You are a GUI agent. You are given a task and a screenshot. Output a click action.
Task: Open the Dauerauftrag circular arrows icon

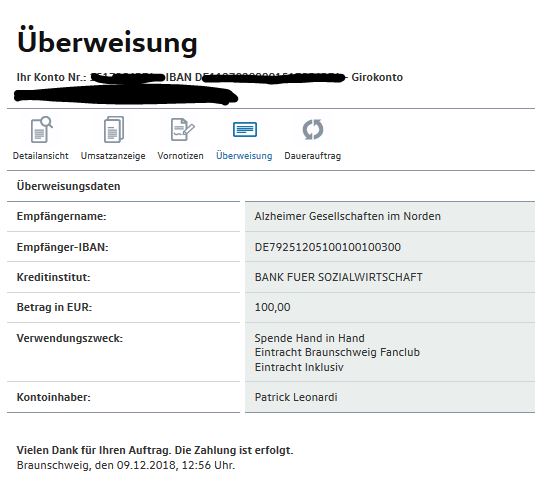pos(313,130)
